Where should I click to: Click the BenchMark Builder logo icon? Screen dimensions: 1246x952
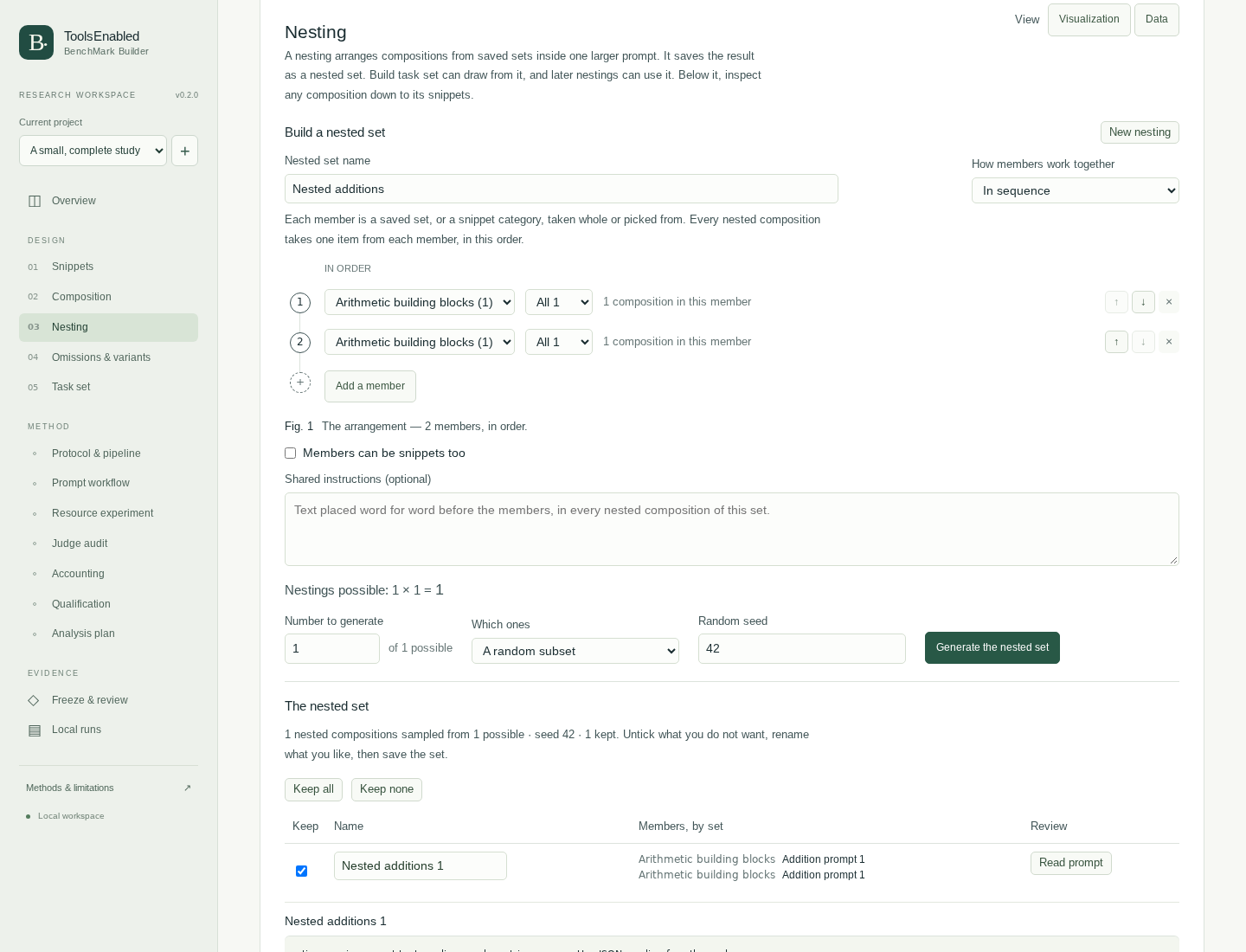[36, 42]
